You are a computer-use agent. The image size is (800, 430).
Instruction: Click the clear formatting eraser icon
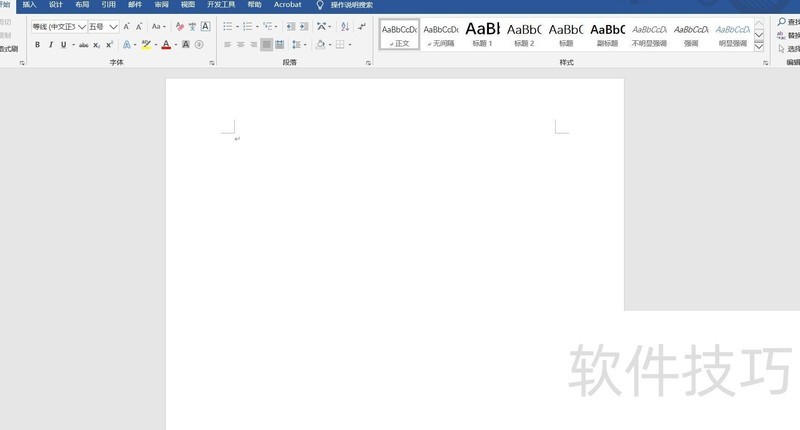tap(180, 27)
